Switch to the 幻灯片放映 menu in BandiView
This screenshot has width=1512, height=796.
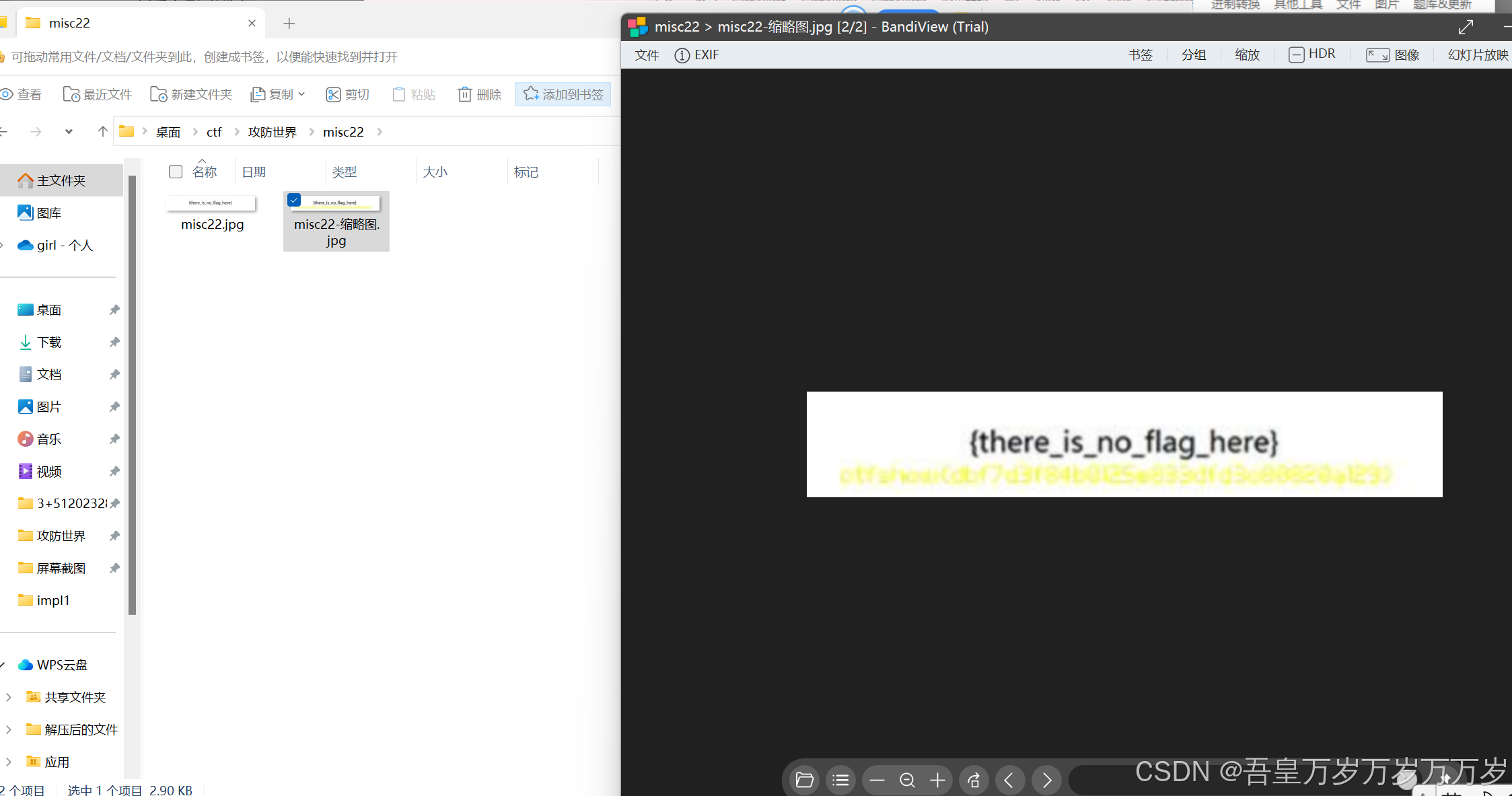(1478, 55)
